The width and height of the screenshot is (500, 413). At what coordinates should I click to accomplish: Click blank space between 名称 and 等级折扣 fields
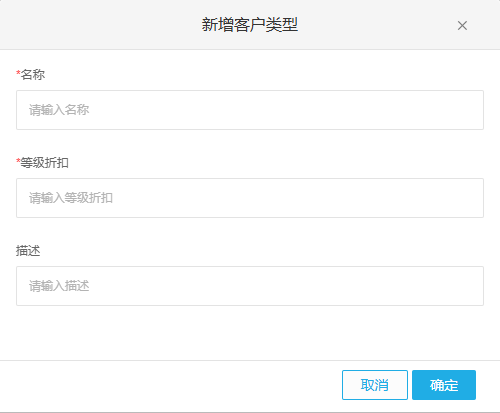[x=250, y=143]
